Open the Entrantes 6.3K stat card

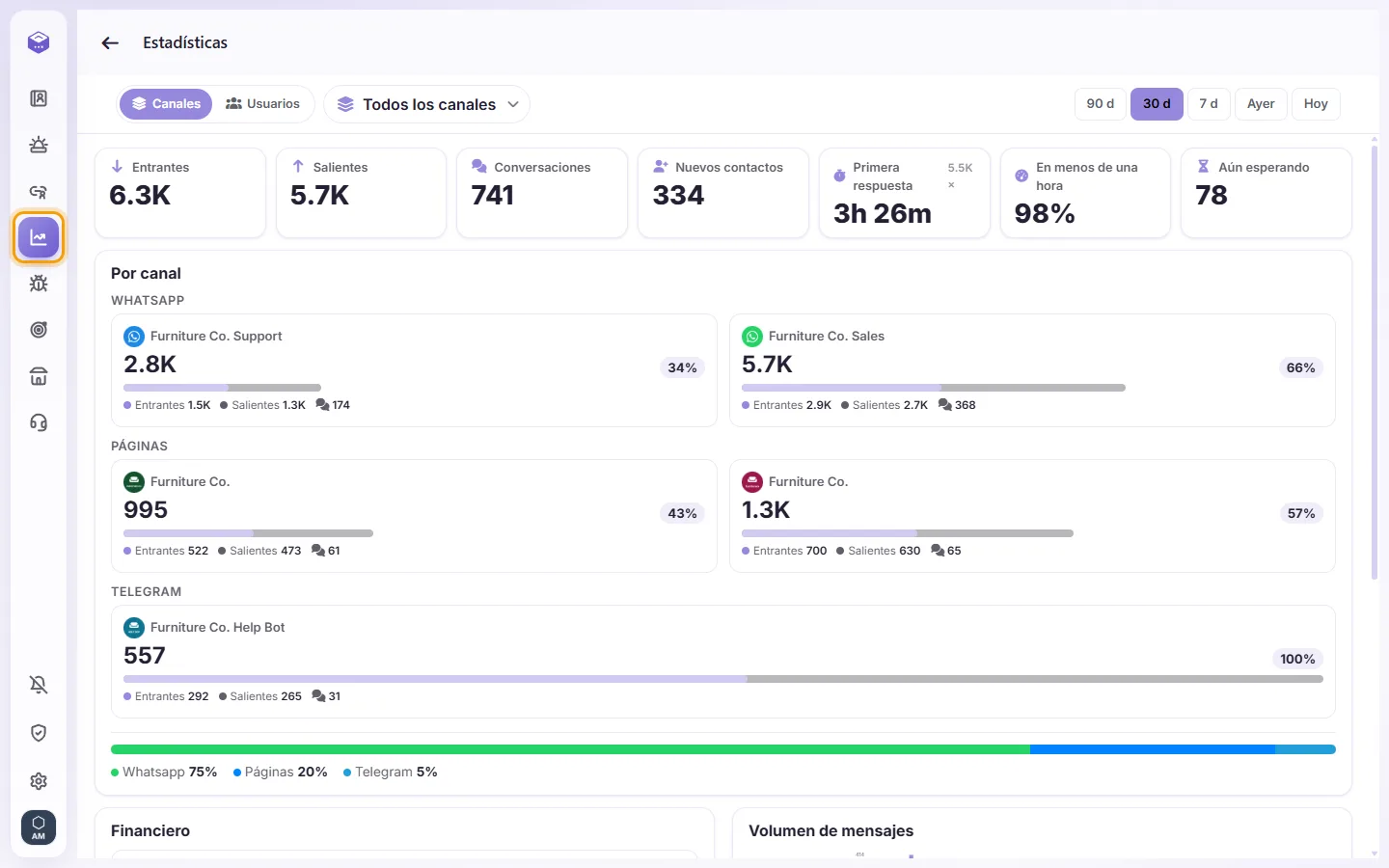click(x=180, y=193)
